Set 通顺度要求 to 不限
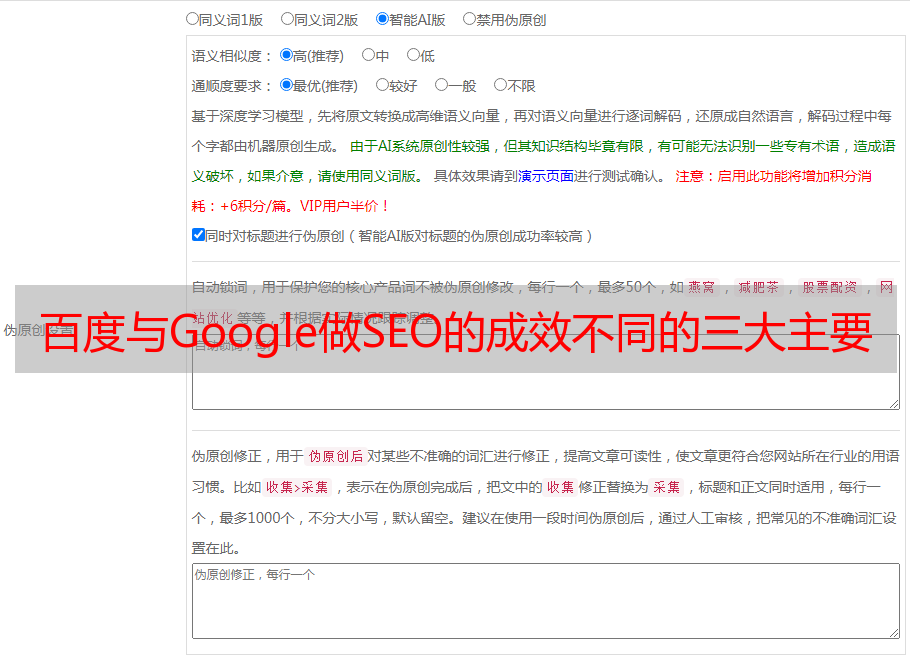 500,85
